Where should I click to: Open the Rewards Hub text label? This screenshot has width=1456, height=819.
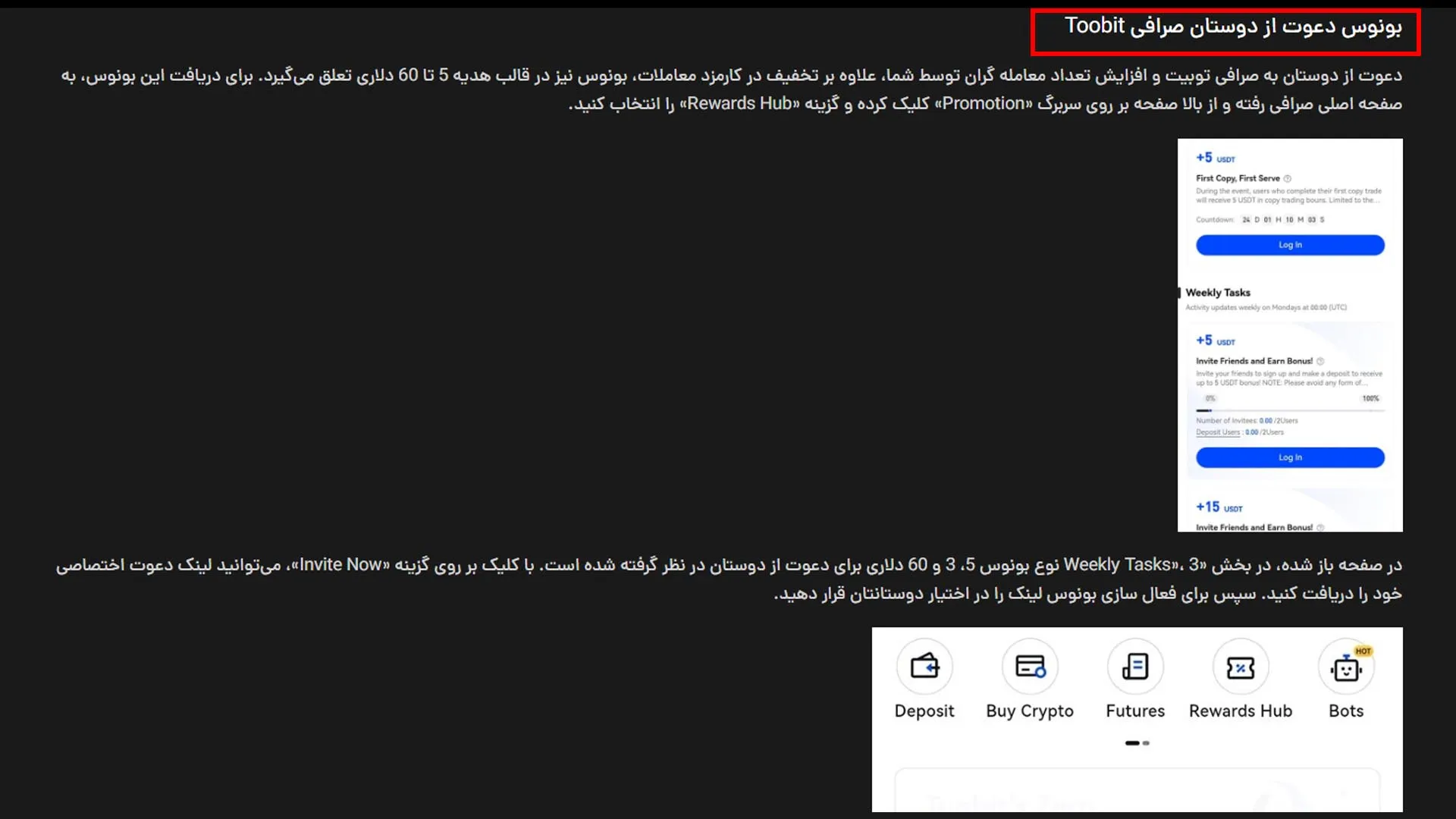[1241, 711]
